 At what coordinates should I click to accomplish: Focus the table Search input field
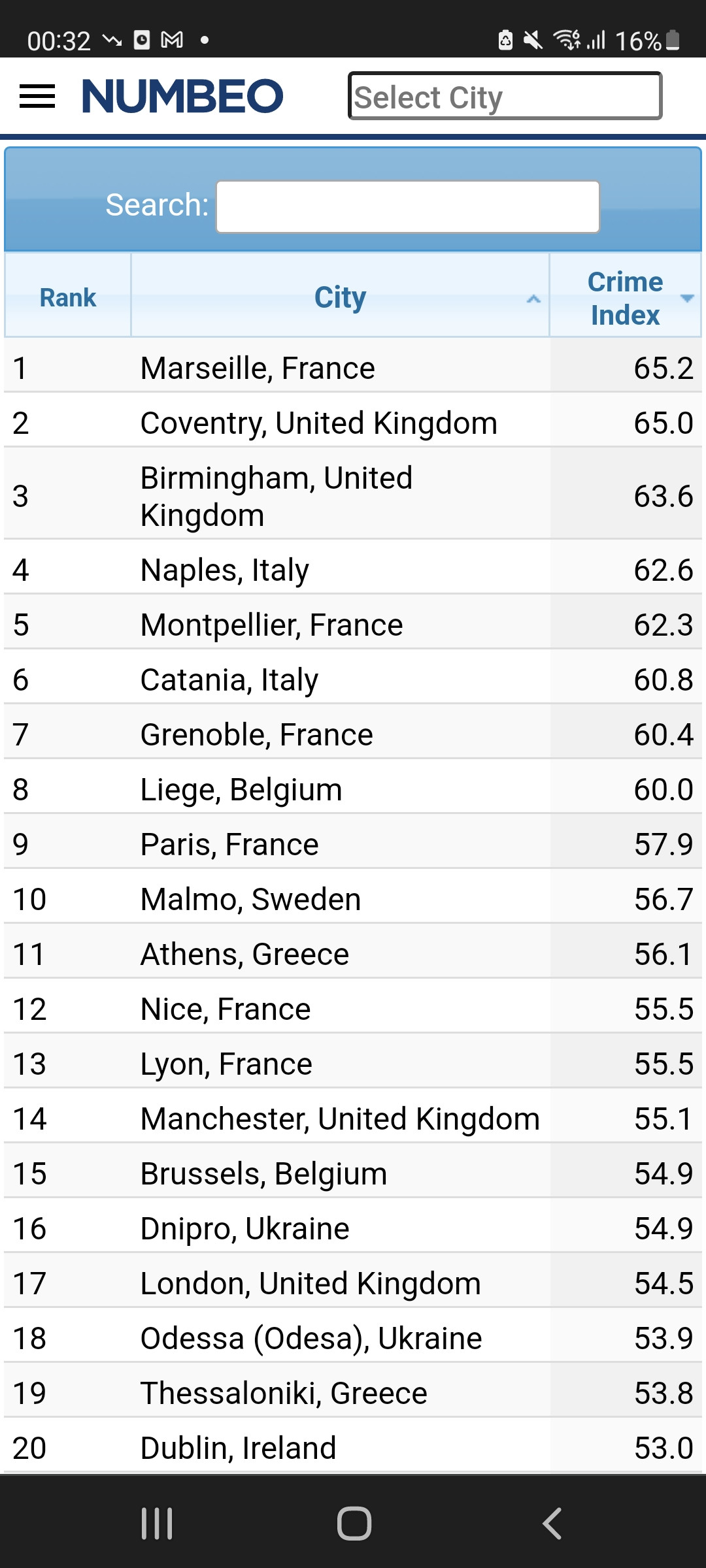click(x=407, y=207)
